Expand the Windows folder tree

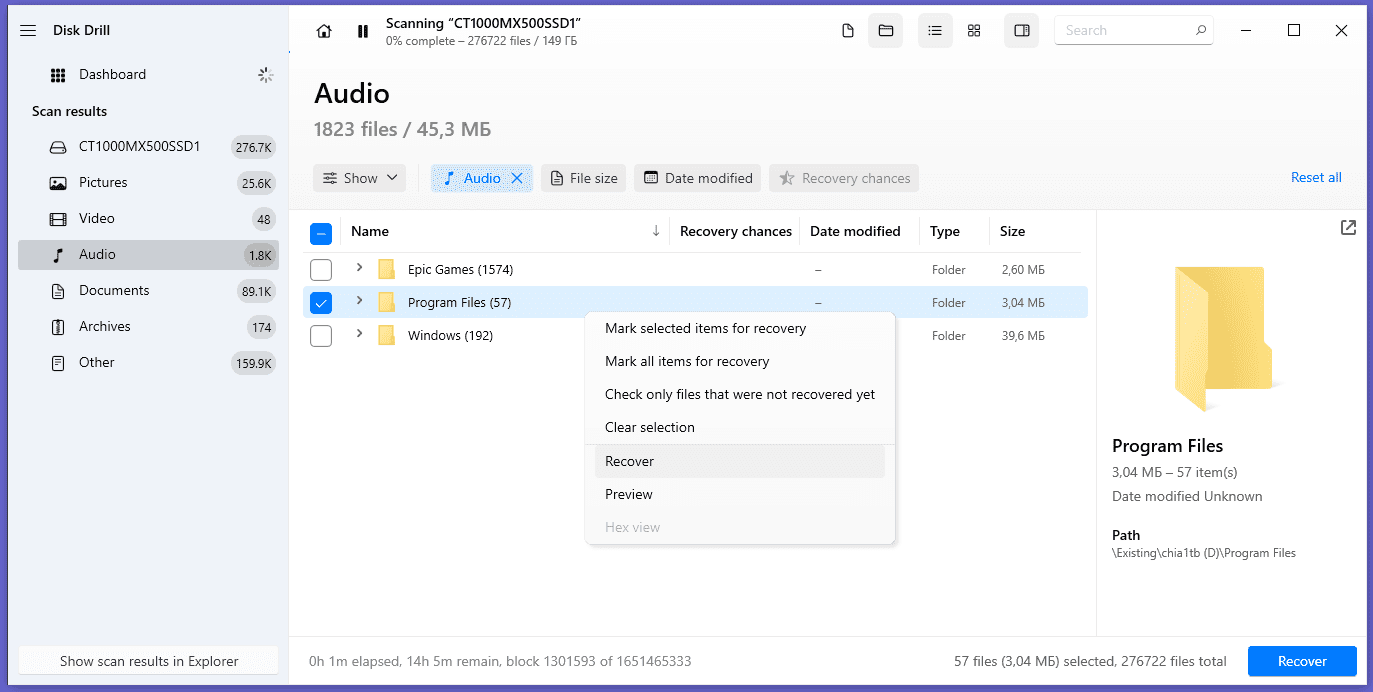pyautogui.click(x=360, y=334)
